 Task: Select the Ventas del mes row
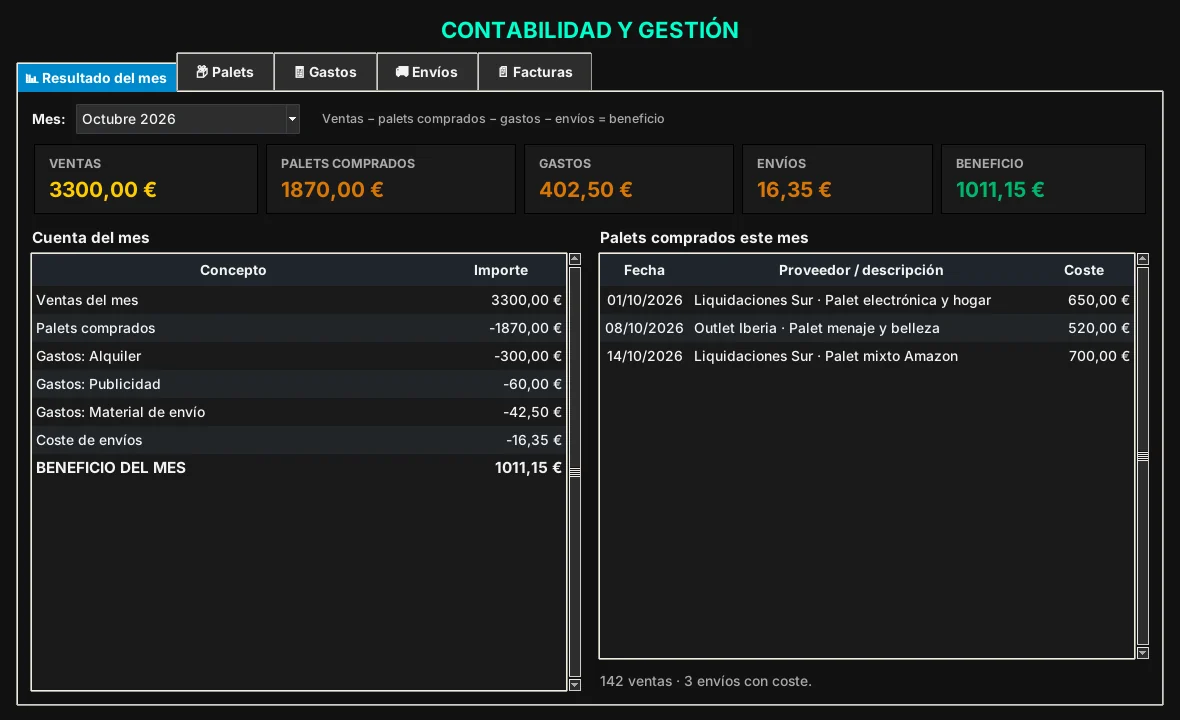tap(299, 300)
